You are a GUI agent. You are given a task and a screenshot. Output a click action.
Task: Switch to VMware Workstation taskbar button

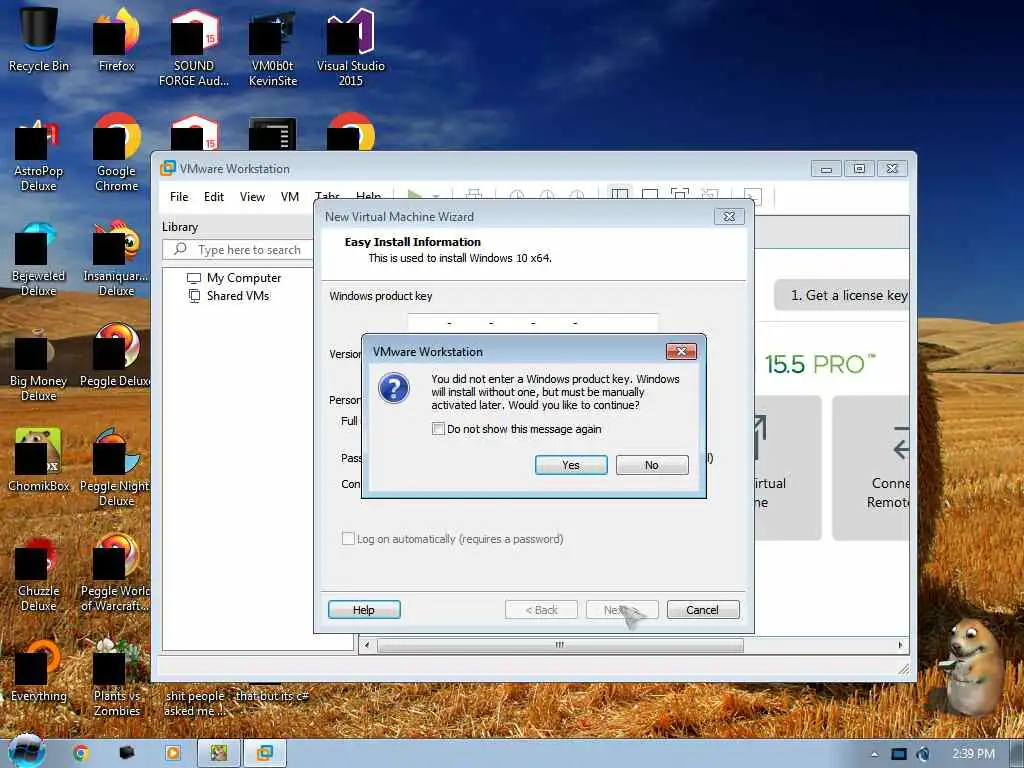(264, 753)
